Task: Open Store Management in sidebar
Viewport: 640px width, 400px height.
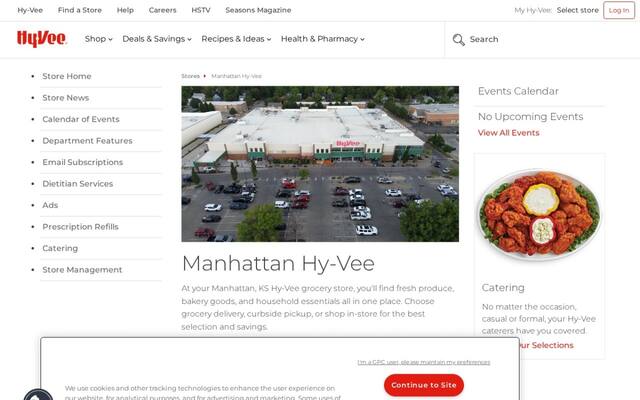Action: [82, 270]
